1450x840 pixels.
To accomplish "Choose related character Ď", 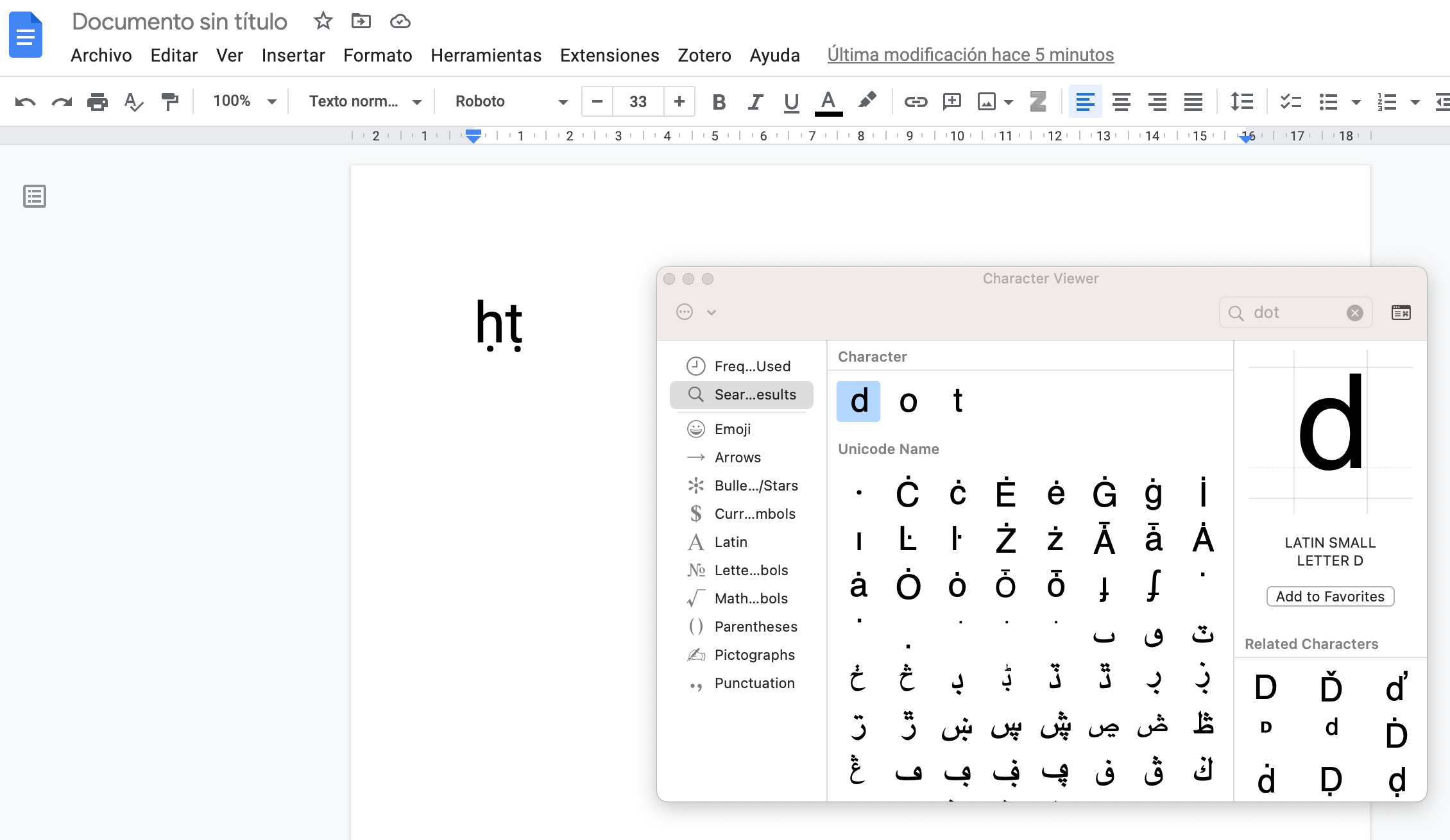I will (x=1331, y=687).
